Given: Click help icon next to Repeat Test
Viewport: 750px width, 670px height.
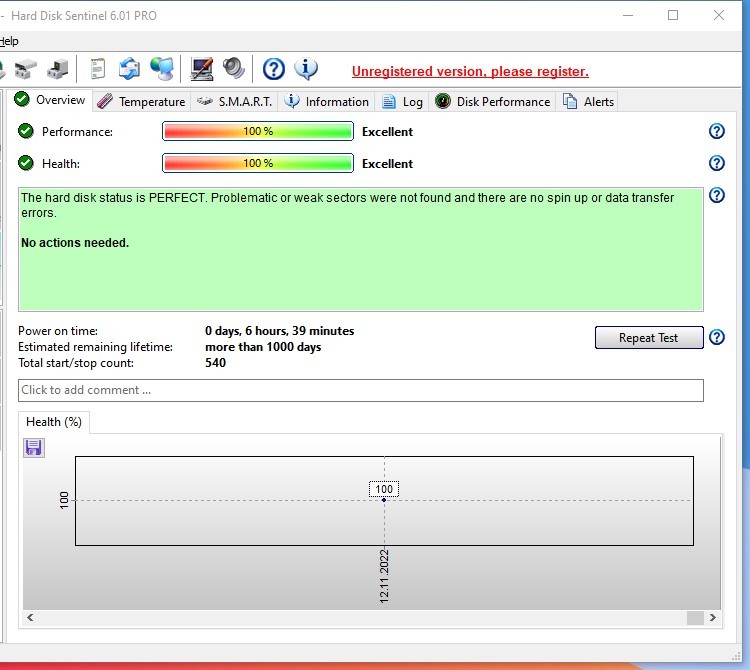Looking at the screenshot, I should click(x=717, y=337).
